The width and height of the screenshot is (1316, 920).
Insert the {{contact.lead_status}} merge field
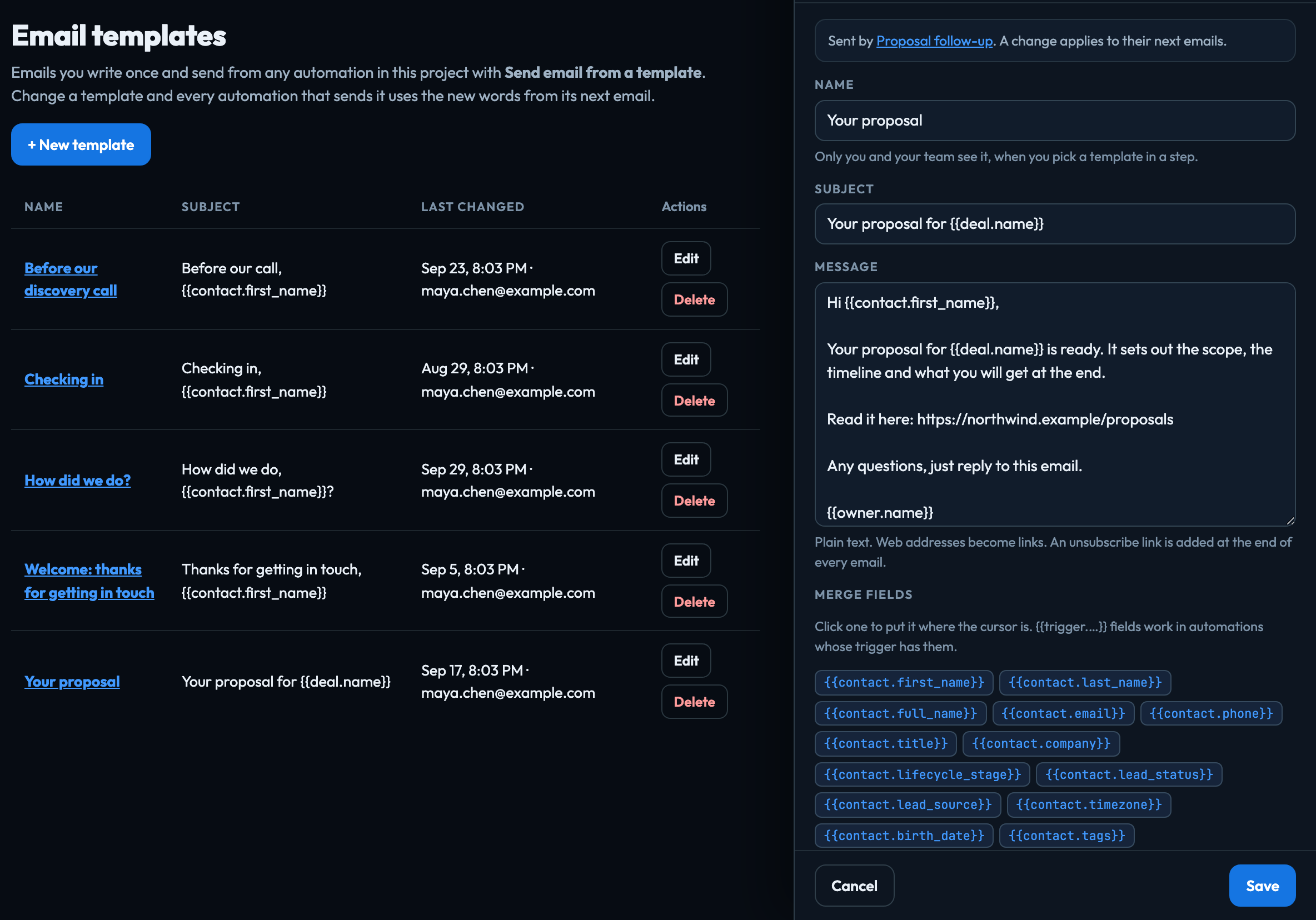click(1129, 774)
